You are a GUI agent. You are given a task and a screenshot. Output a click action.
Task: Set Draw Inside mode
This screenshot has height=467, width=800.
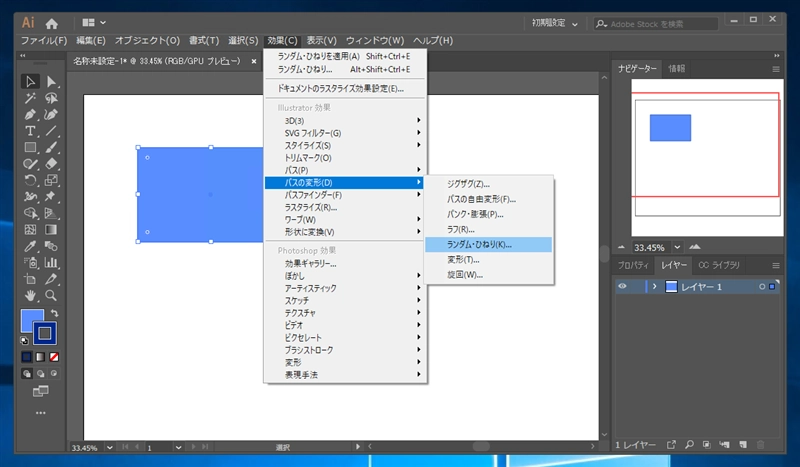tap(54, 374)
